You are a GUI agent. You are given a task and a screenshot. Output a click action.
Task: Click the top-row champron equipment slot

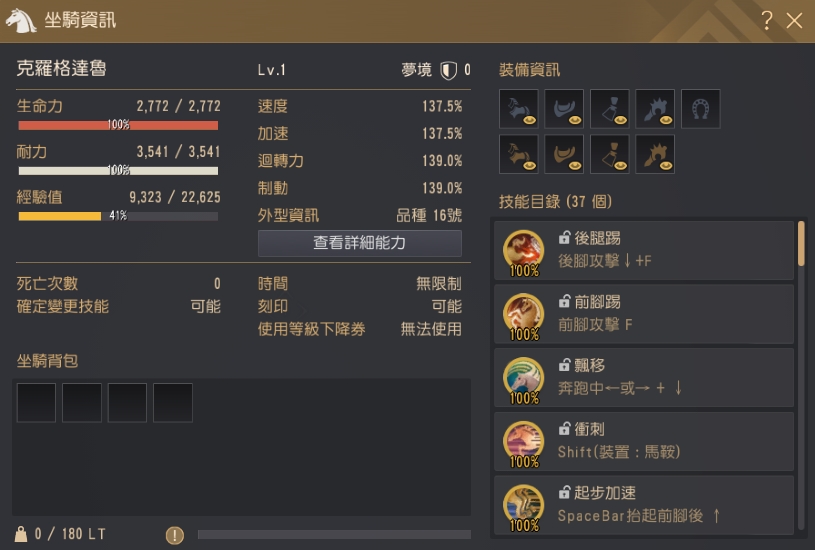point(655,109)
